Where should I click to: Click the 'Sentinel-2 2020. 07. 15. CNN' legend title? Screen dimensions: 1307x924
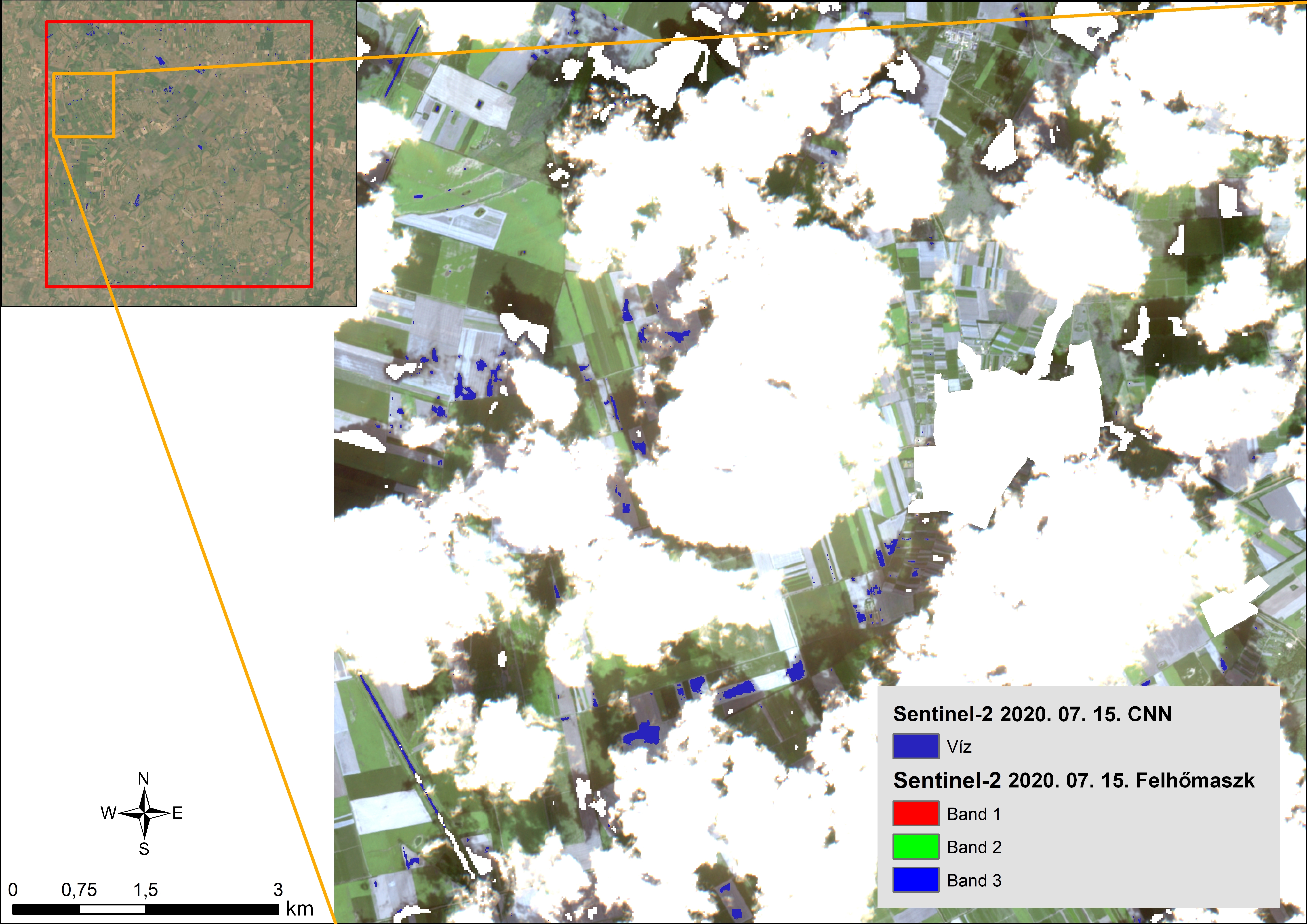click(x=1033, y=714)
